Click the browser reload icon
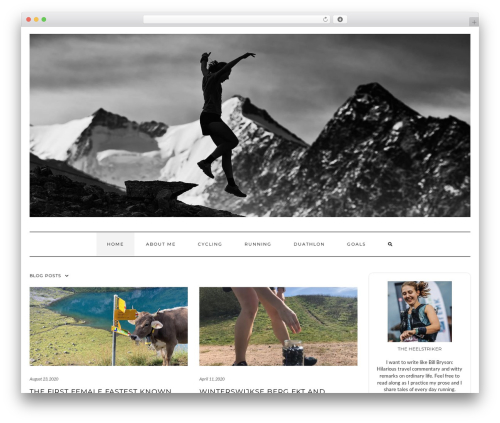The width and height of the screenshot is (500, 423). pyautogui.click(x=325, y=19)
